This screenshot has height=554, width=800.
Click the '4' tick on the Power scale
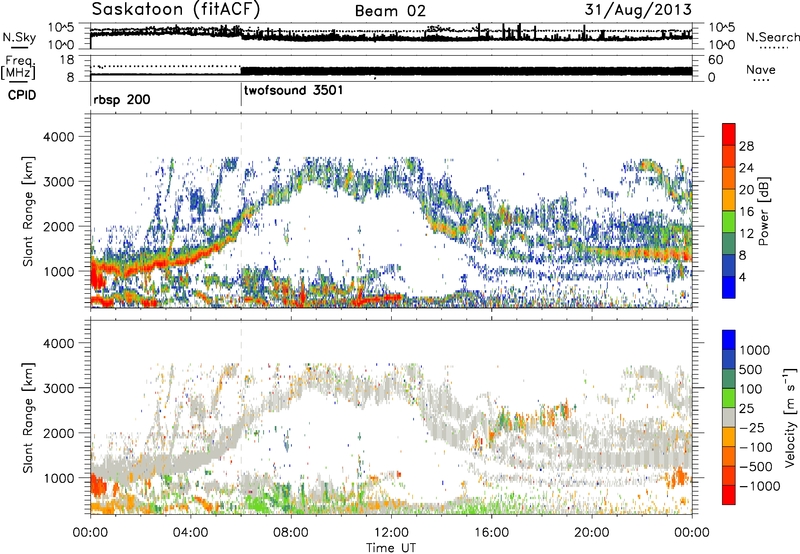[743, 278]
